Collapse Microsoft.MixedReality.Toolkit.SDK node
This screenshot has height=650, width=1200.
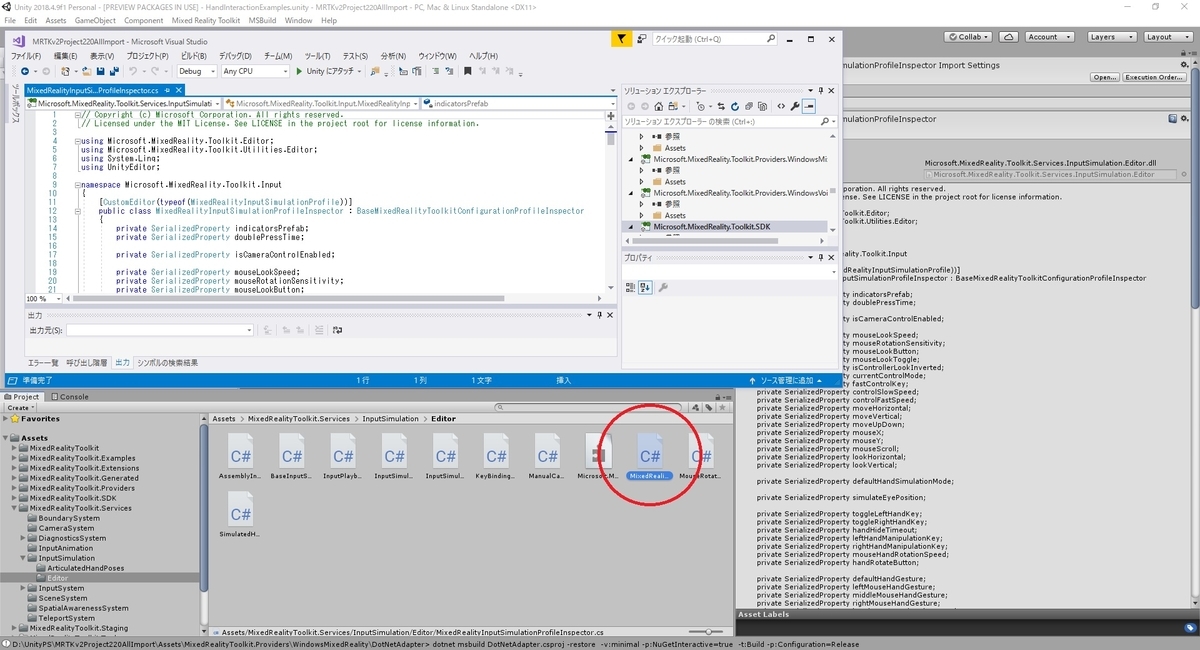631,227
